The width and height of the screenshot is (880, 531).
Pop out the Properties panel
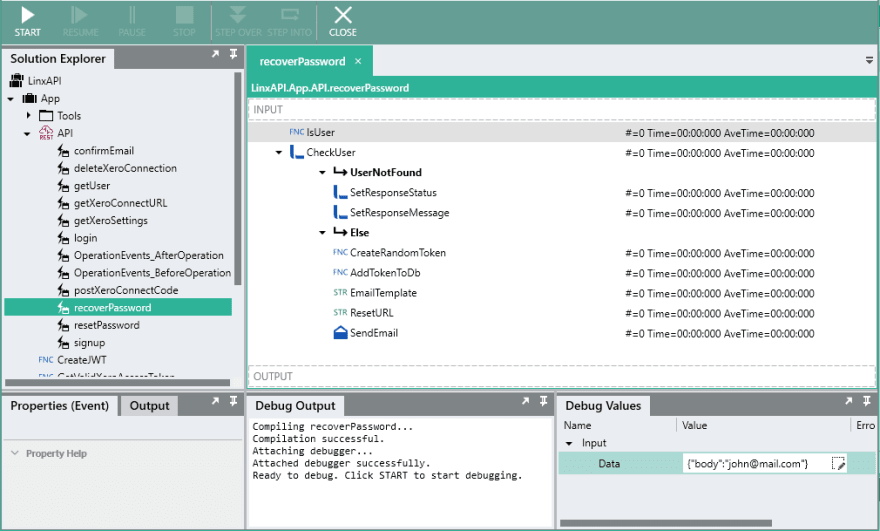(216, 401)
